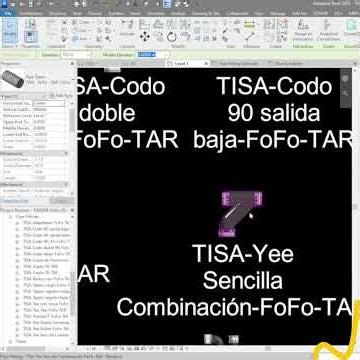360x360 pixels.
Task: Close the Properties palette
Action: [72, 64]
